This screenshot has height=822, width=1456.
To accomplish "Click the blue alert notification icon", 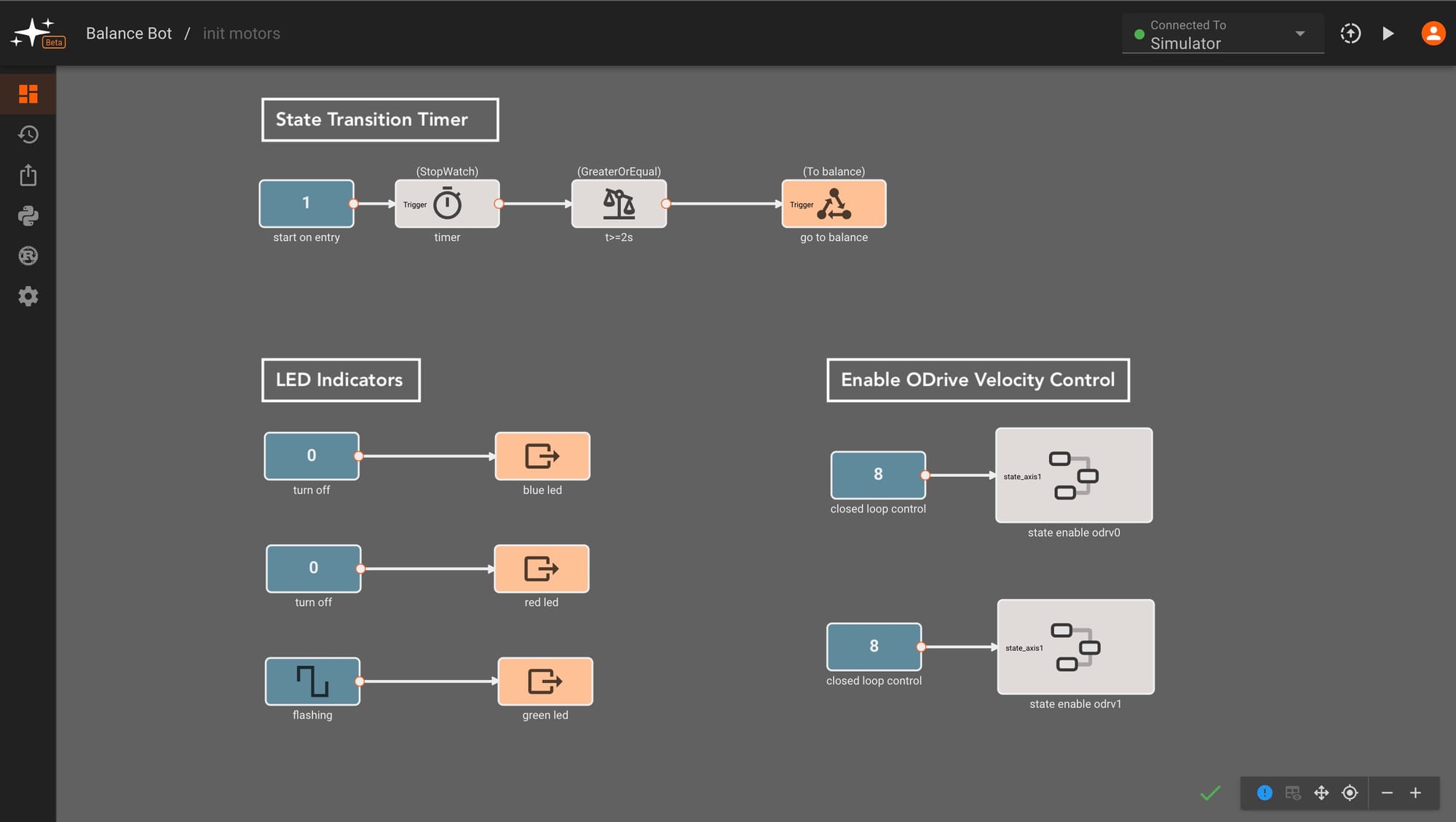I will pos(1265,793).
